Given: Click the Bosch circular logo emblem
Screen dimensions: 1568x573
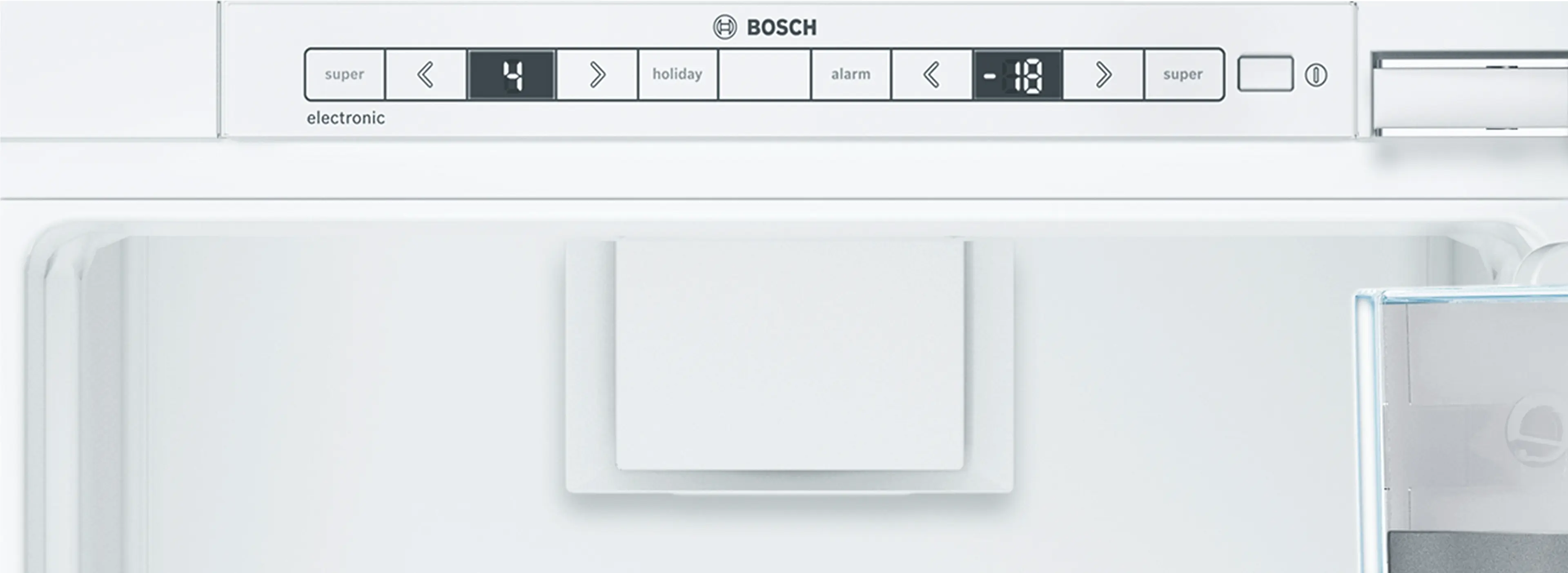Looking at the screenshot, I should 724,27.
